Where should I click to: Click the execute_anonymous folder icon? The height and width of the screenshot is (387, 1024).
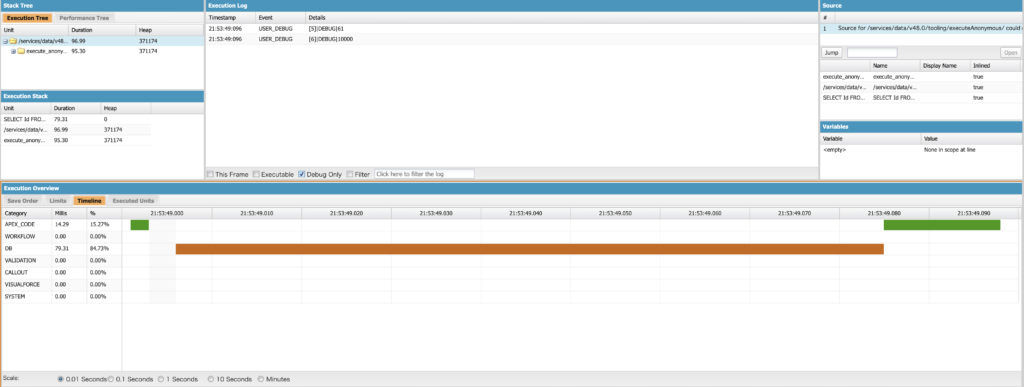click(21, 51)
